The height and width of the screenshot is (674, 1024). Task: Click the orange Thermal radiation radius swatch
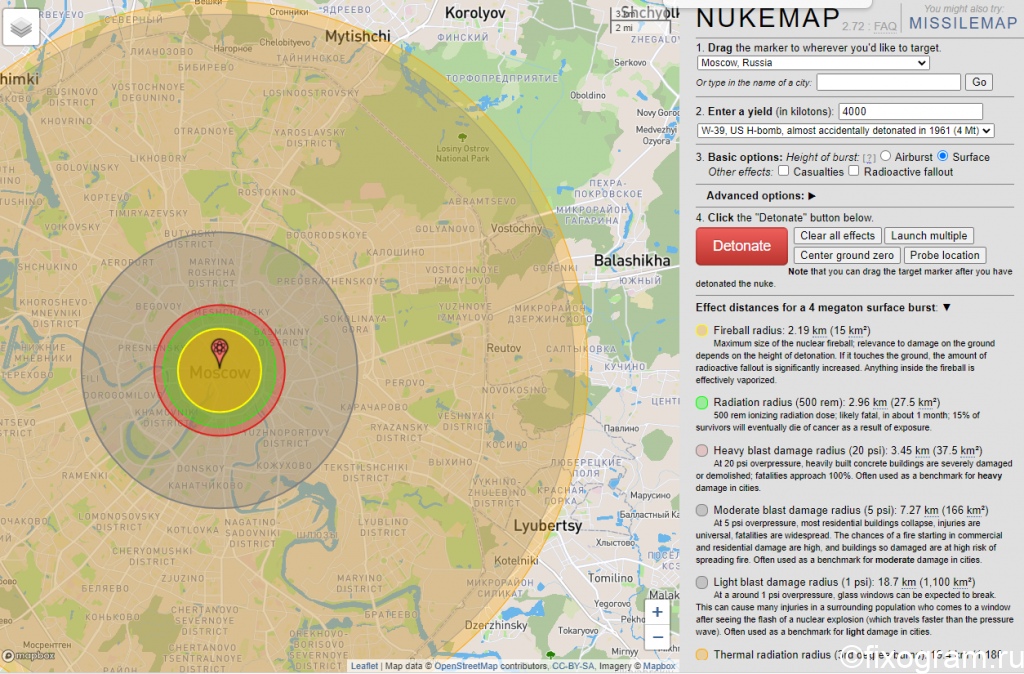point(702,654)
